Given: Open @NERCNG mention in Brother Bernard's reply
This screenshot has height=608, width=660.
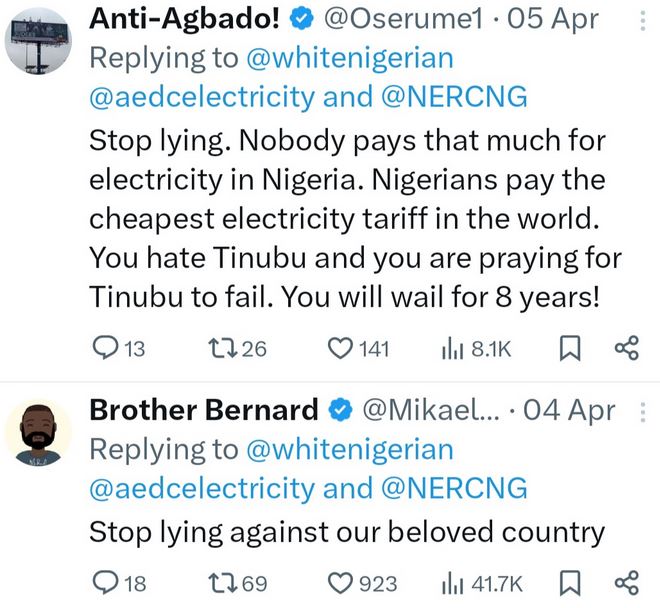Looking at the screenshot, I should pyautogui.click(x=453, y=489).
